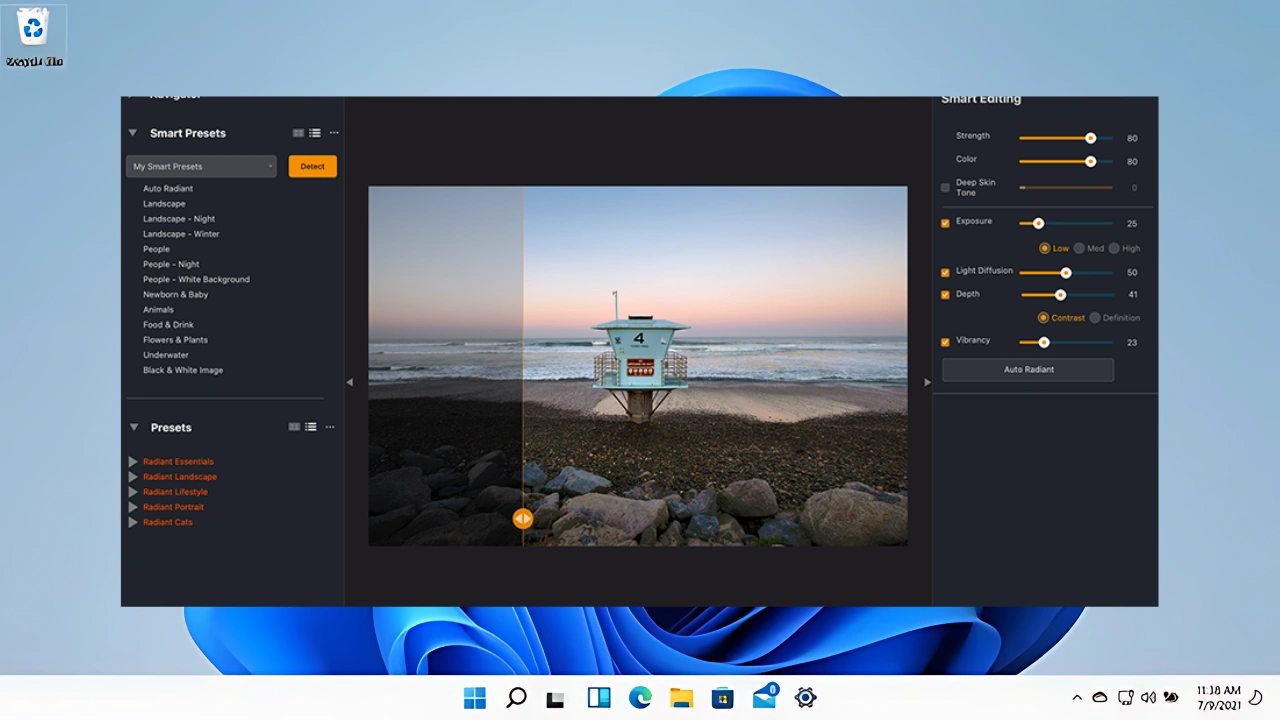
Task: Choose the Newborn & Baby smart preset
Action: coord(176,295)
